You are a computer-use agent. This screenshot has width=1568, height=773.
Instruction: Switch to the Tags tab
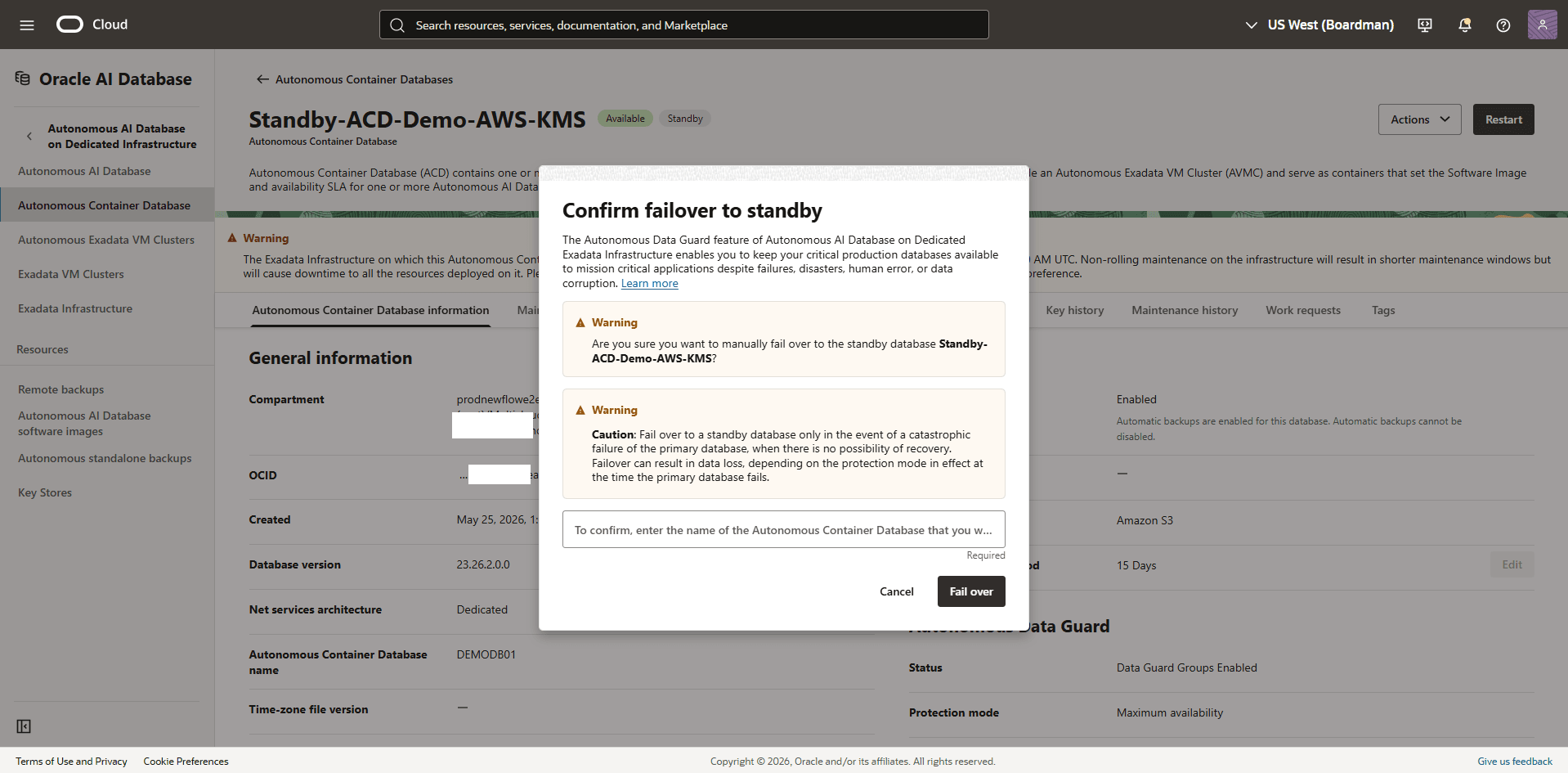pos(1383,311)
